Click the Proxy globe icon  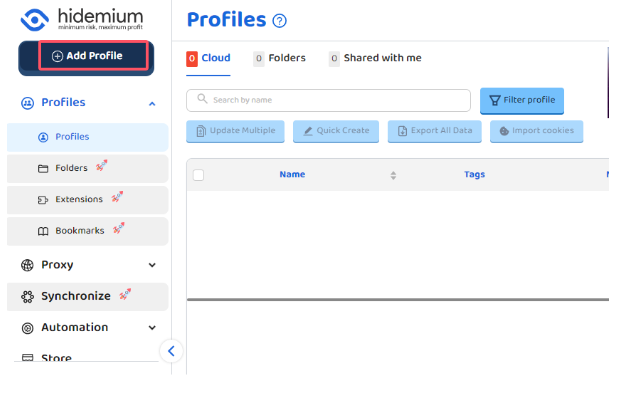(x=28, y=265)
